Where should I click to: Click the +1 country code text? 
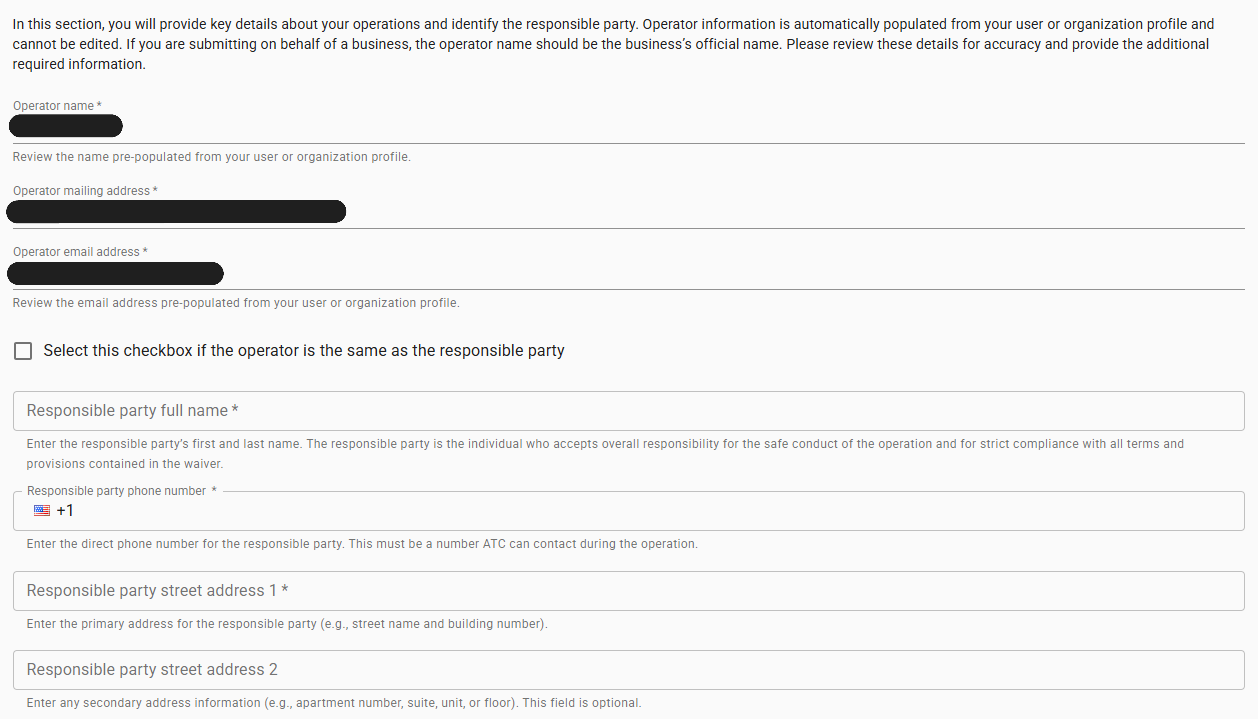coord(66,510)
